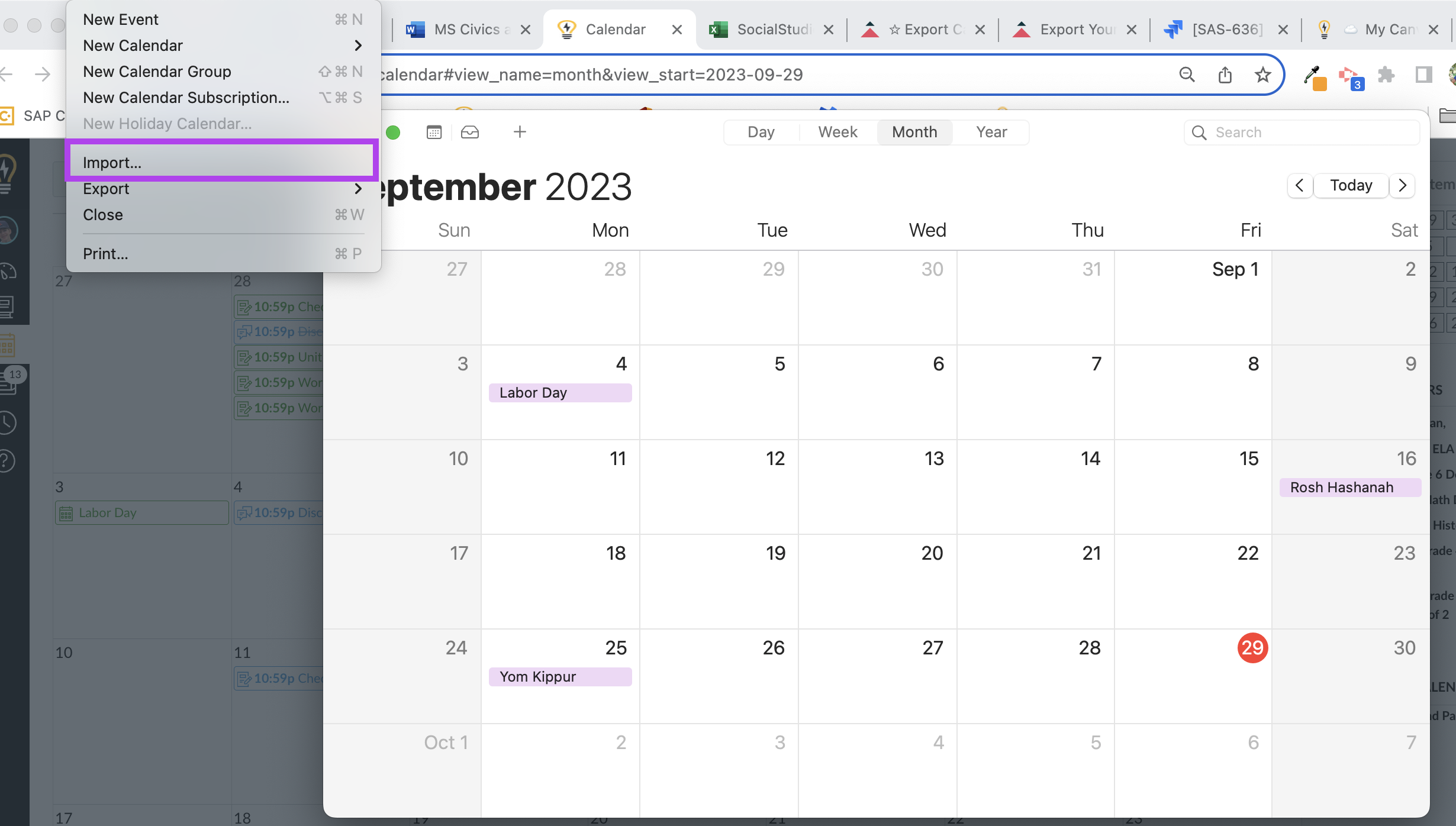This screenshot has height=826, width=1456.
Task: Navigate to previous month arrow
Action: tap(1299, 185)
